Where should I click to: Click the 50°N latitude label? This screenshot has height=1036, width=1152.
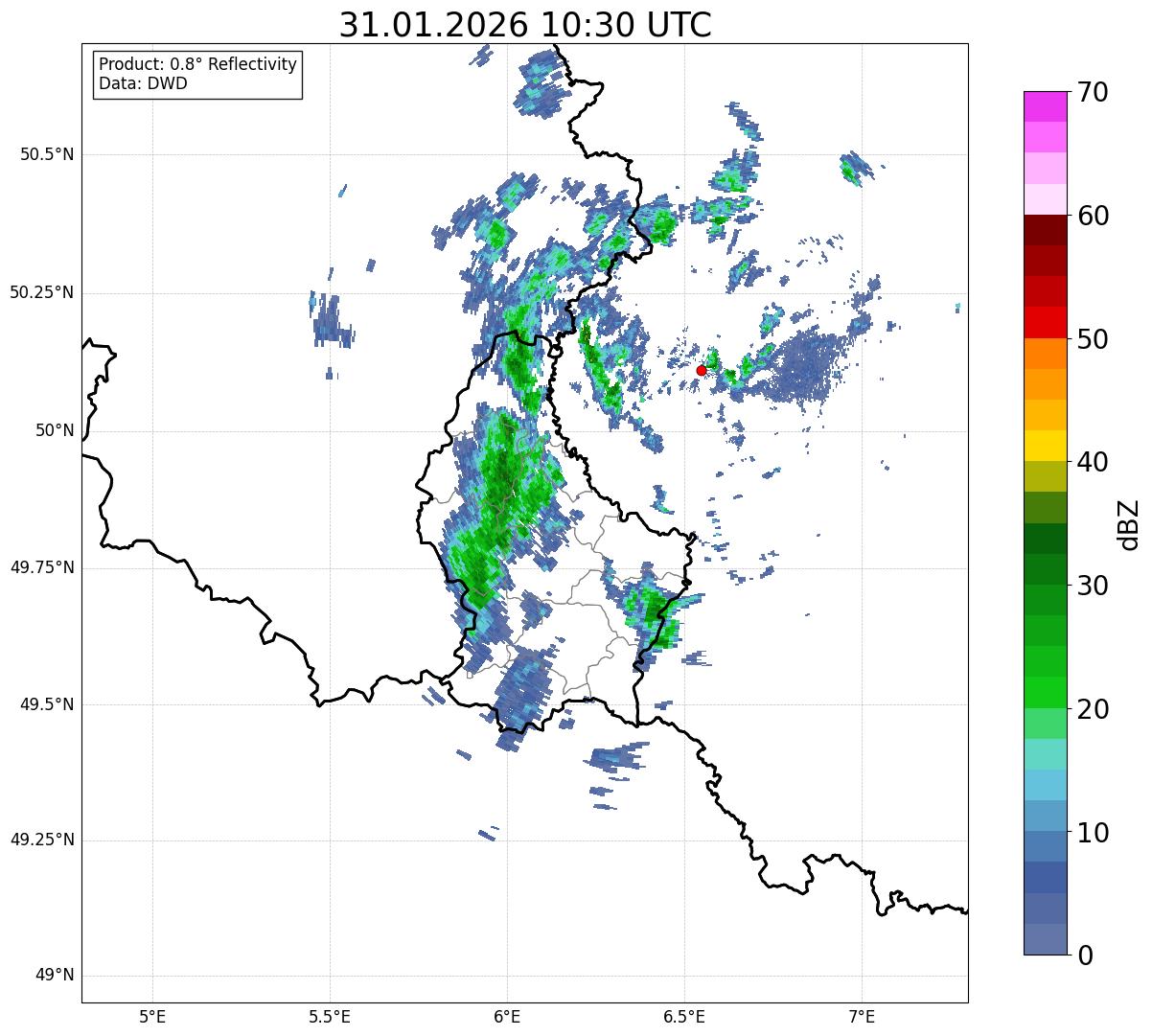pos(54,430)
